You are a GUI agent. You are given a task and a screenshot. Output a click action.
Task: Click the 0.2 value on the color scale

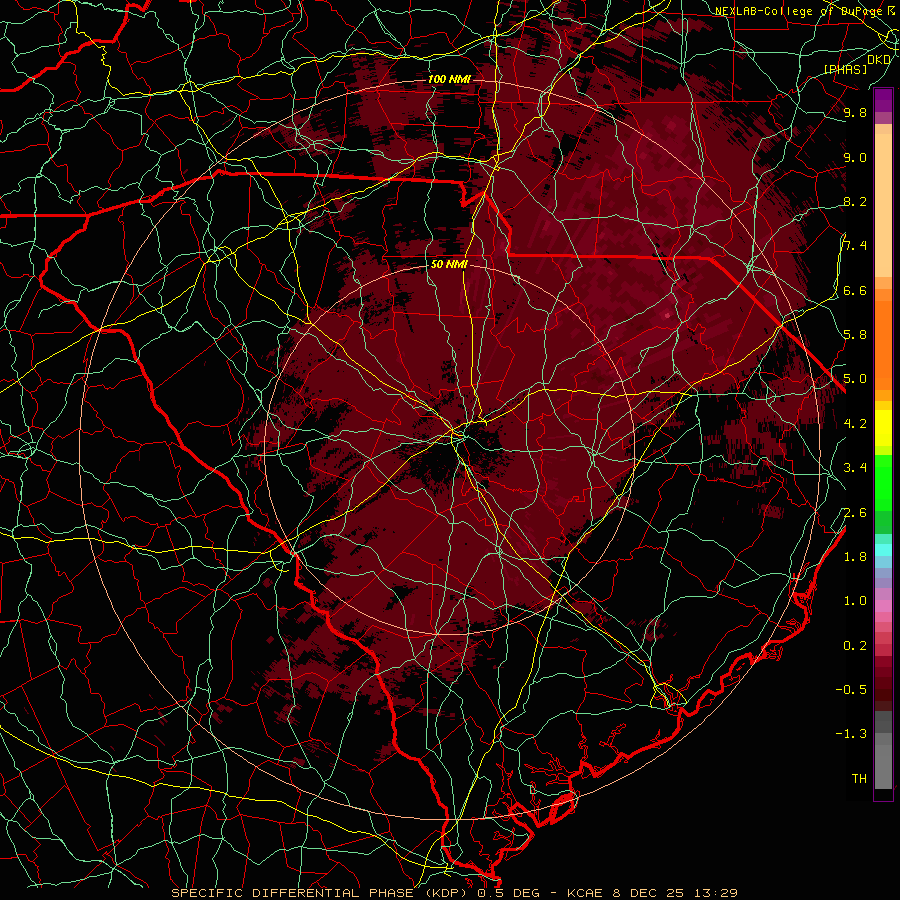(x=855, y=646)
